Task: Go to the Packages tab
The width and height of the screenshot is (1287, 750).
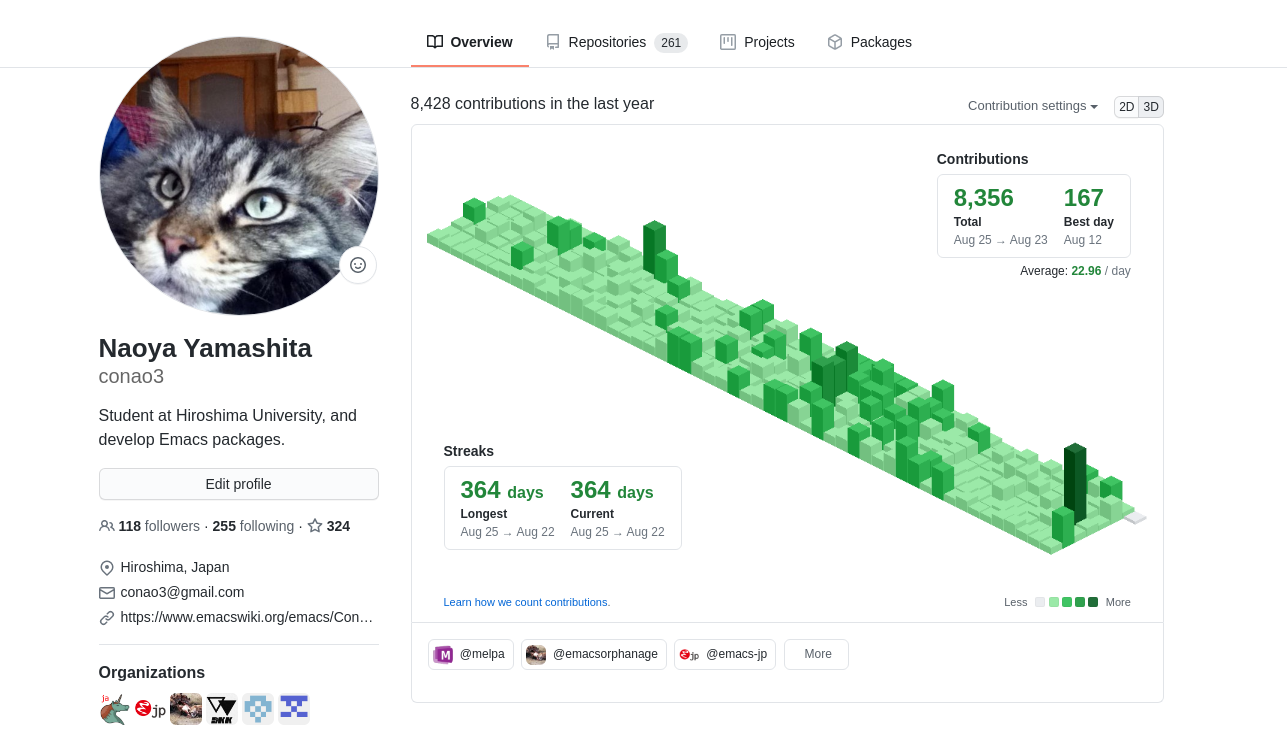Action: 869,42
